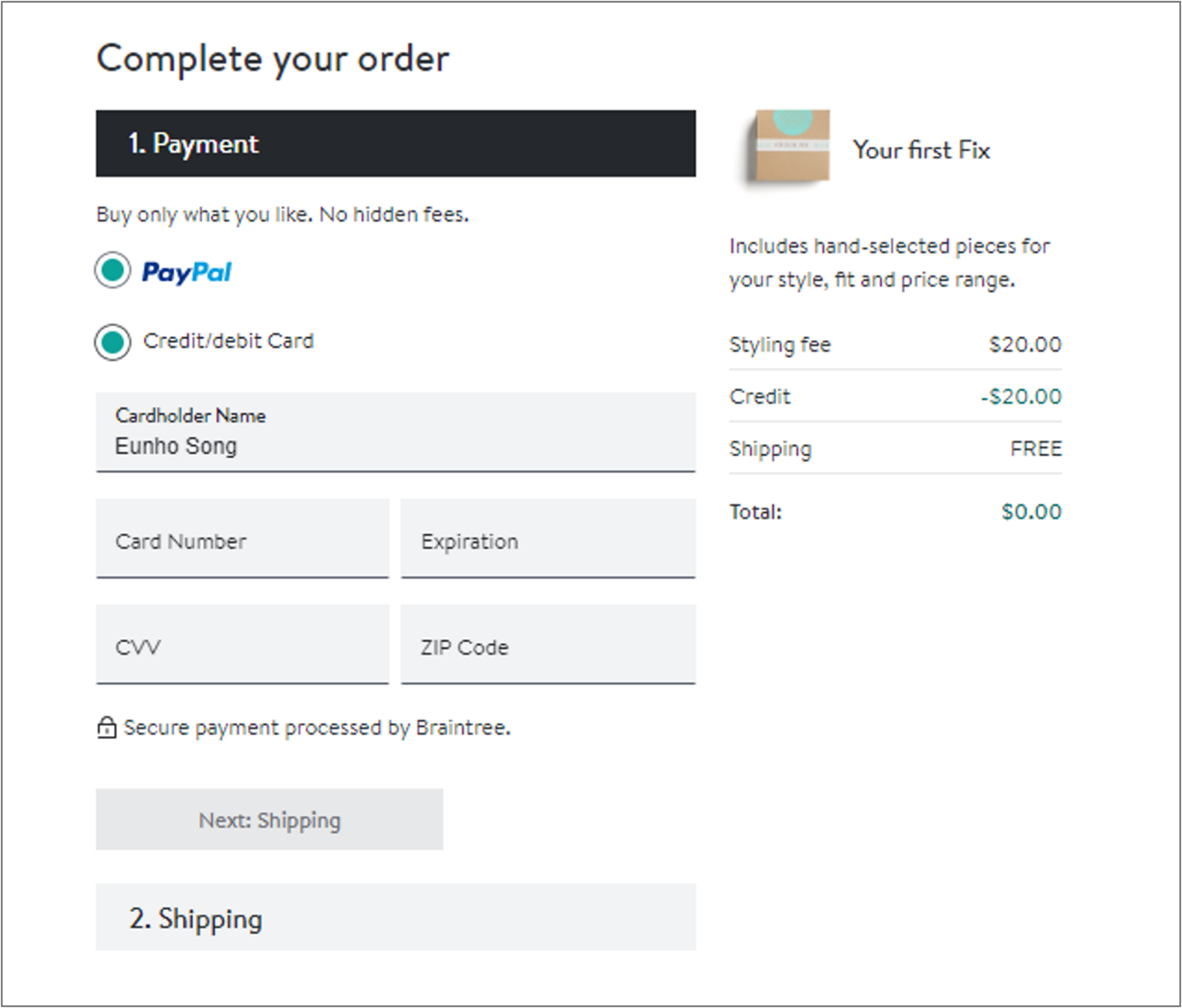
Task: Click the padlock secure payment icon
Action: (106, 727)
